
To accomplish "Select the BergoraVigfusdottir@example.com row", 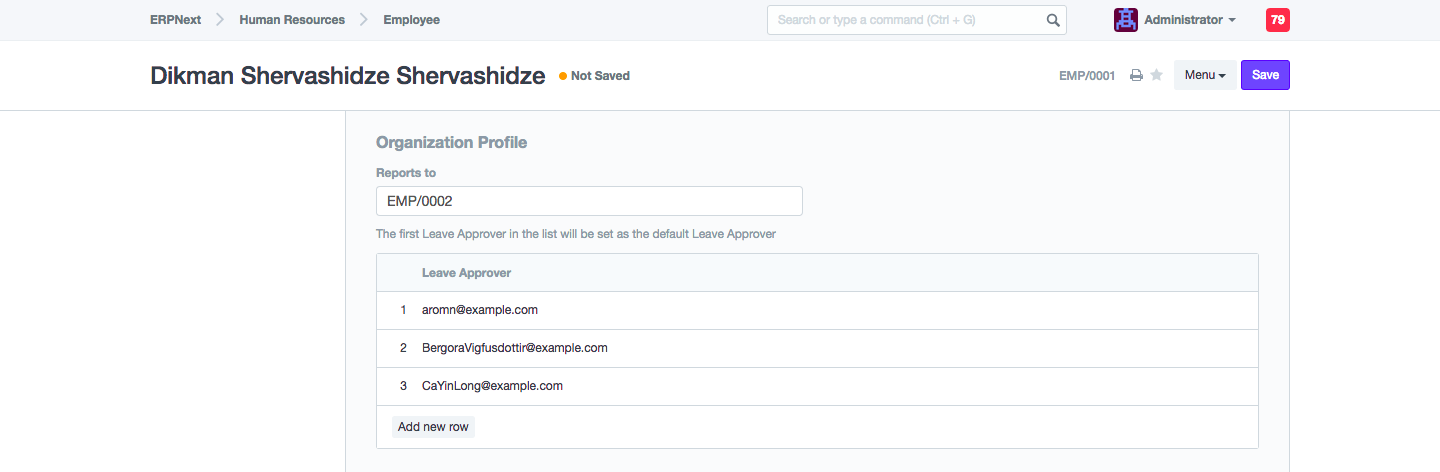I will point(515,348).
